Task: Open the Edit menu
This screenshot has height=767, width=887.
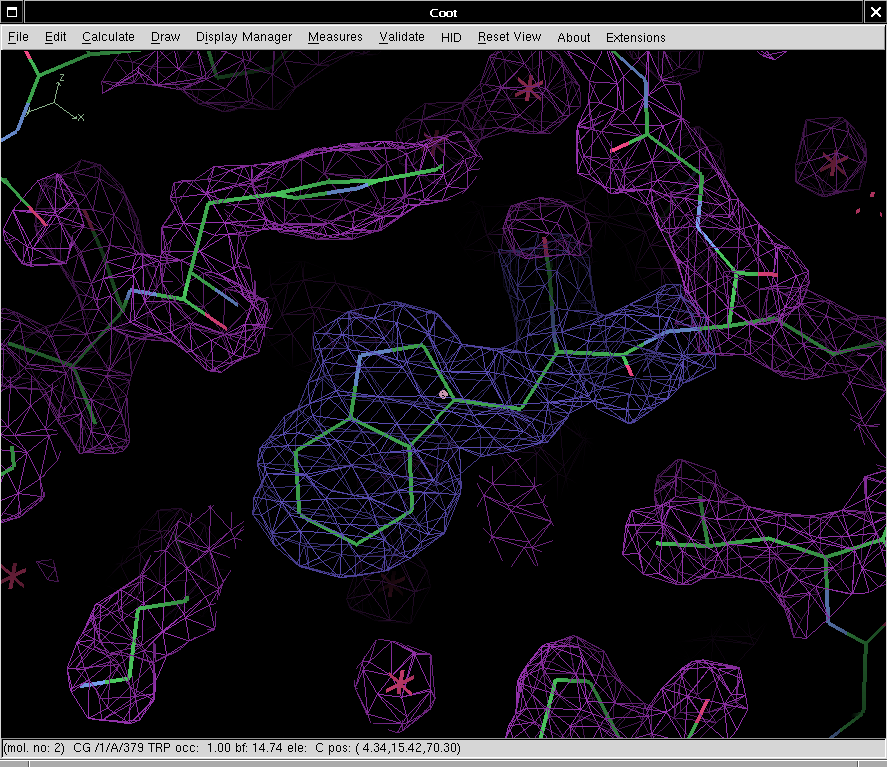Action: point(55,37)
